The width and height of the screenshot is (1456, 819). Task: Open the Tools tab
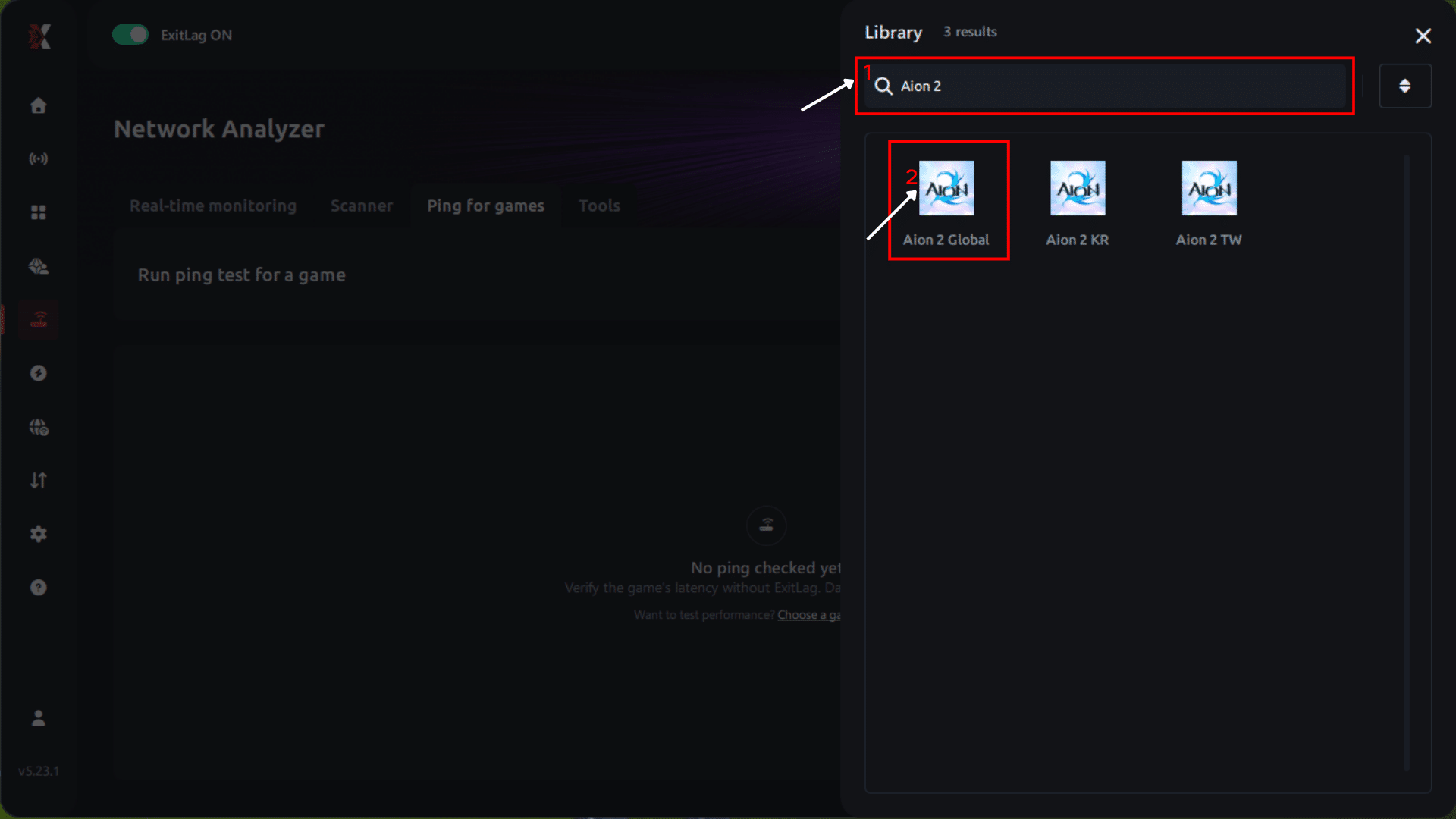[x=599, y=206]
